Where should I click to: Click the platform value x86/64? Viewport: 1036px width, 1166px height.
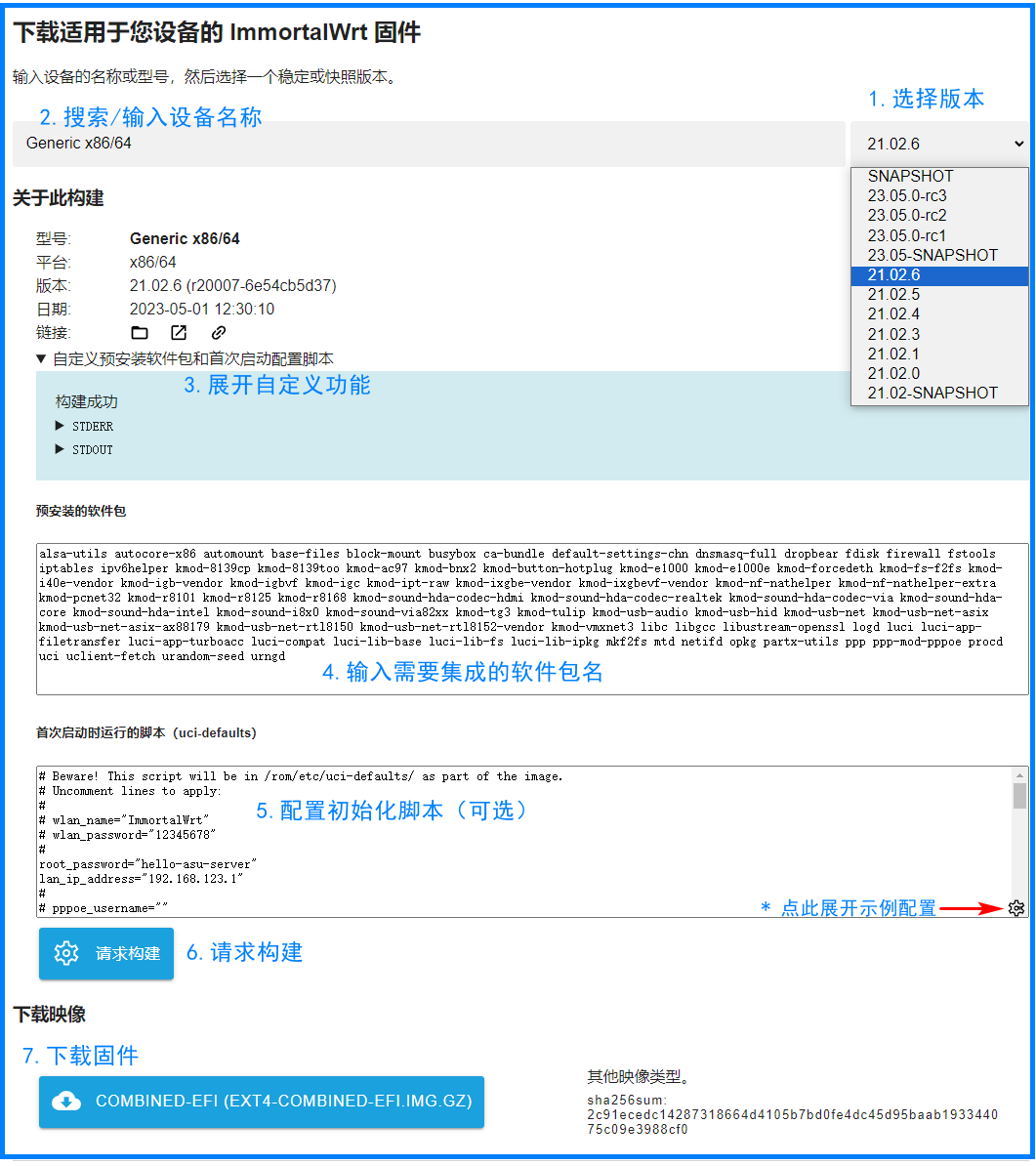(152, 263)
